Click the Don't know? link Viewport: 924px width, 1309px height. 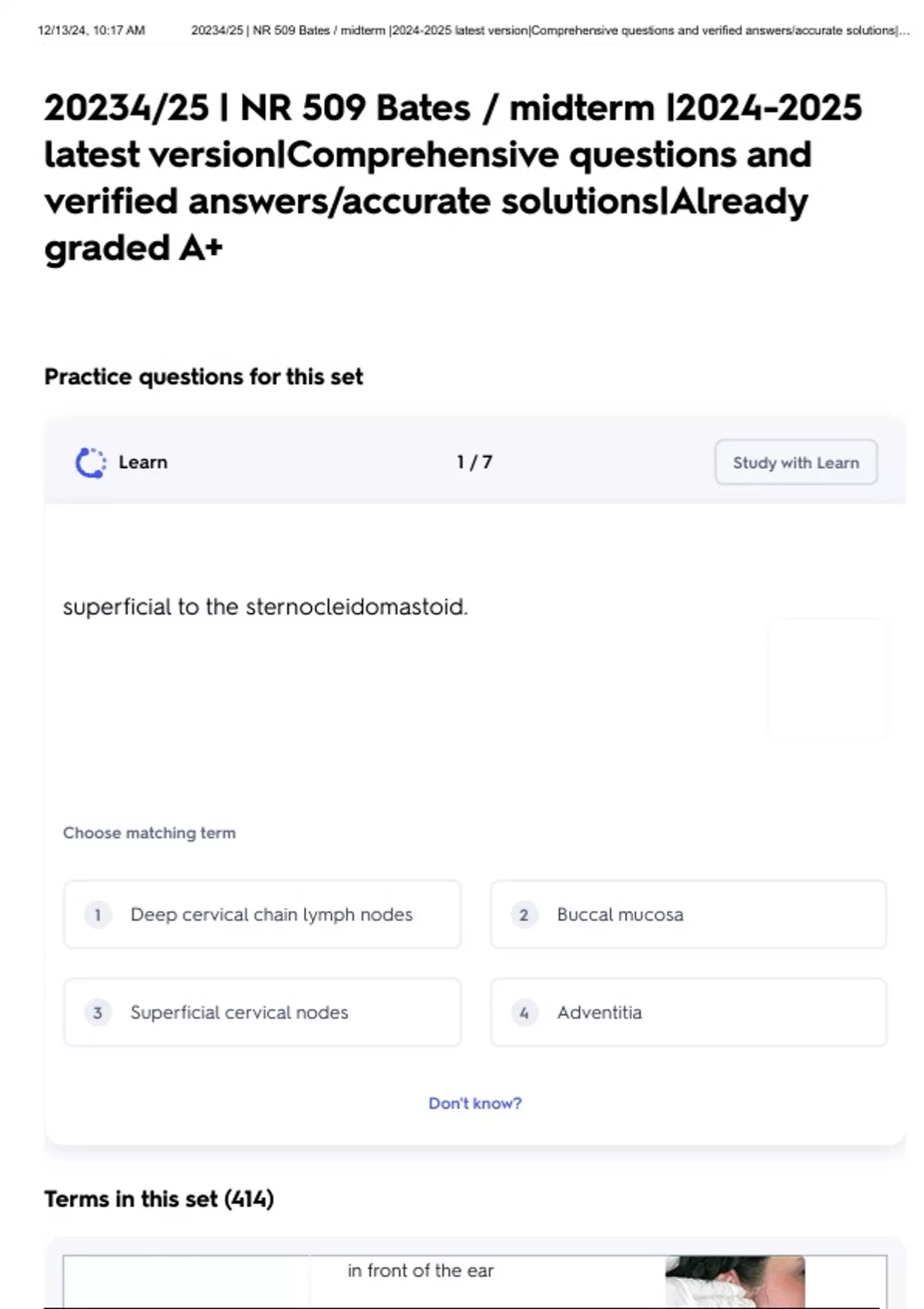474,1103
